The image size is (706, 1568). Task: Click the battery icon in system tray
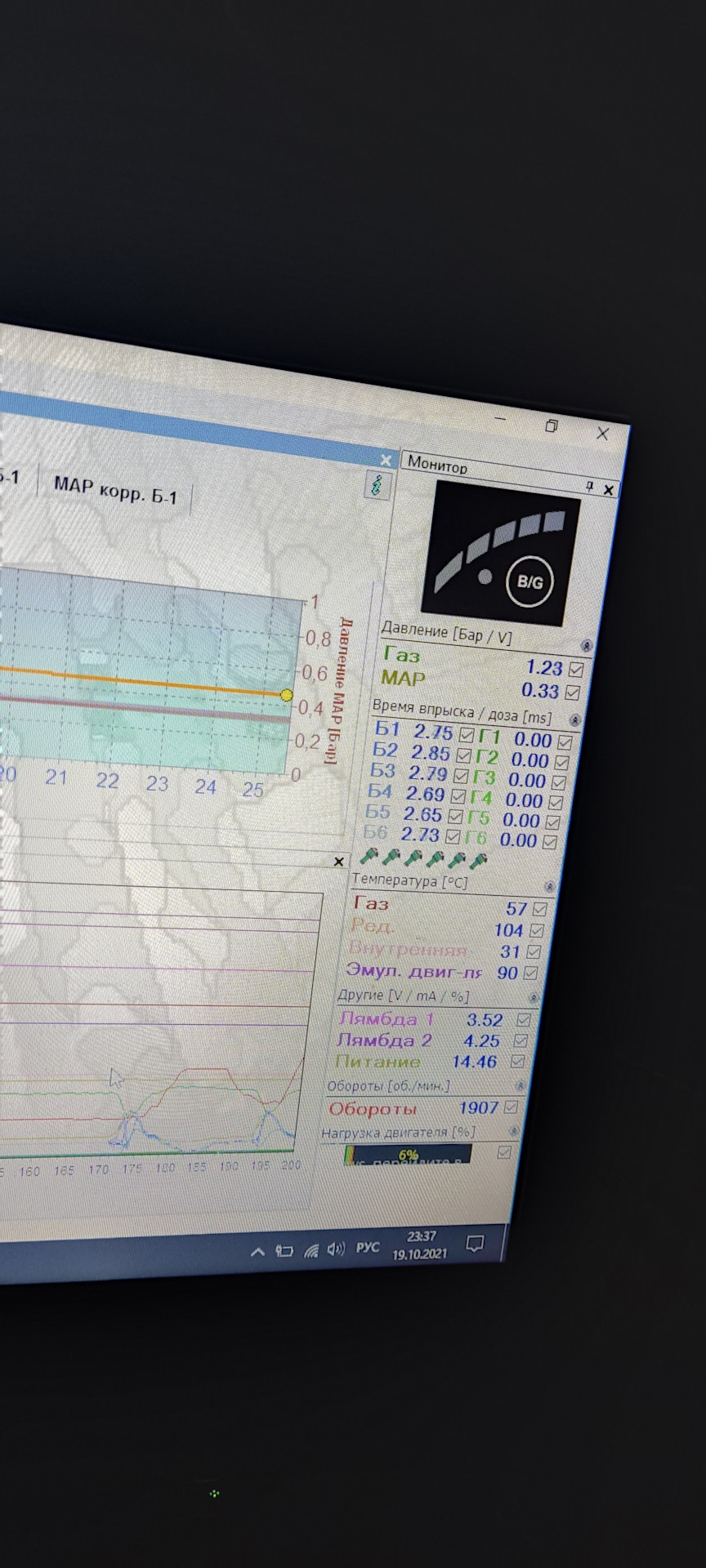pos(284,1250)
